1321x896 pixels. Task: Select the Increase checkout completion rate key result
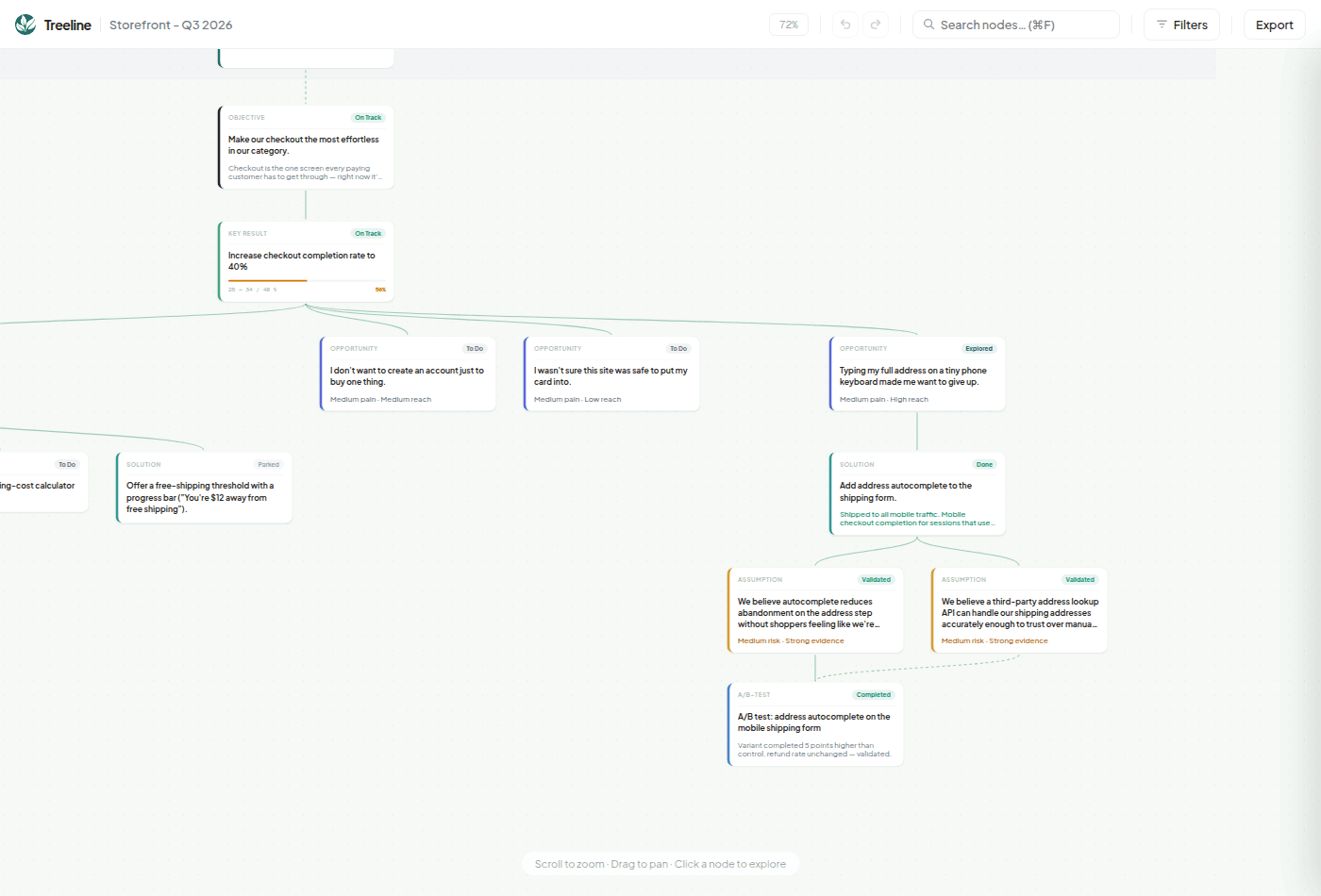[306, 261]
